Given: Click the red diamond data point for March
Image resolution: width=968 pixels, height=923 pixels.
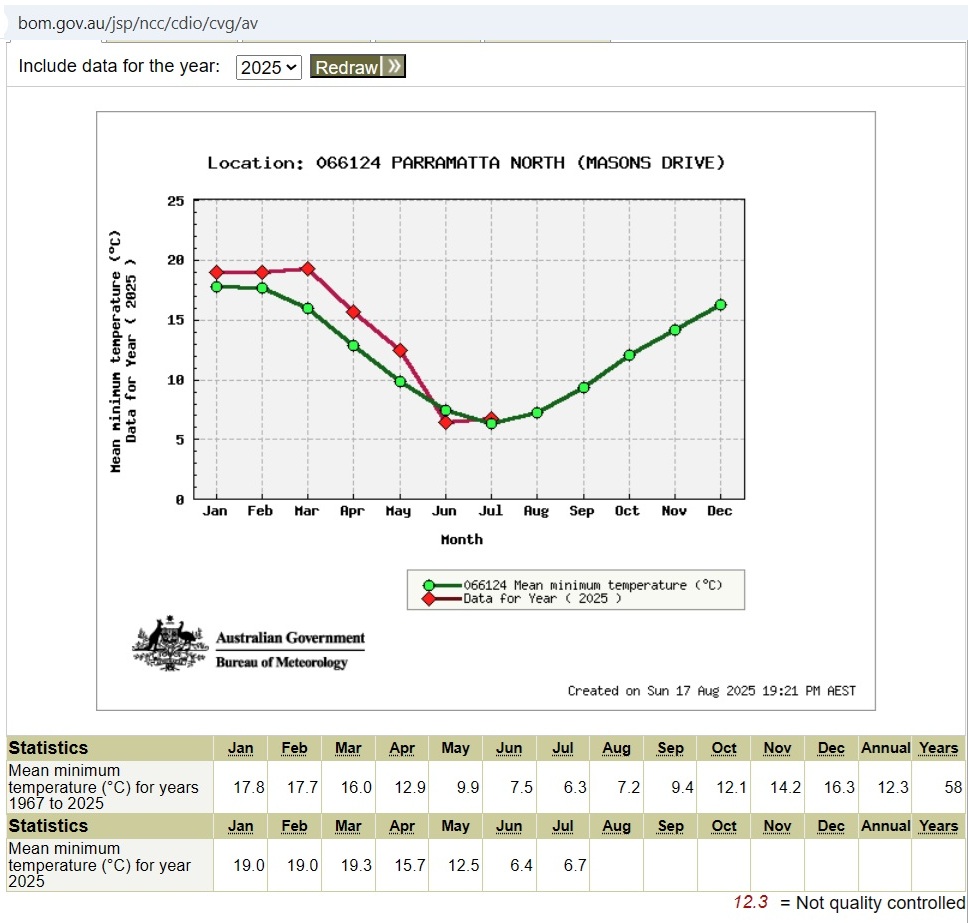Looking at the screenshot, I should tap(308, 269).
